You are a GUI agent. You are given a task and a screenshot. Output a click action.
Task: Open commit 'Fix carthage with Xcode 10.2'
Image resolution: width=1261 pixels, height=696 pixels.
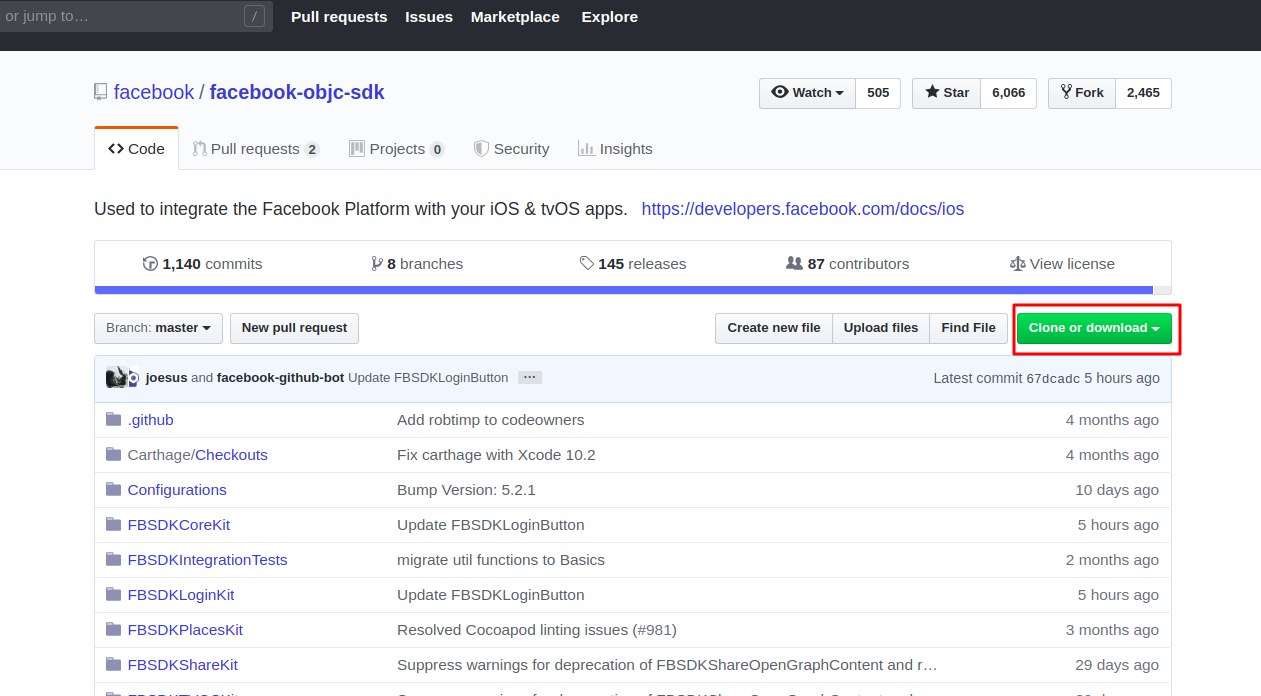496,455
